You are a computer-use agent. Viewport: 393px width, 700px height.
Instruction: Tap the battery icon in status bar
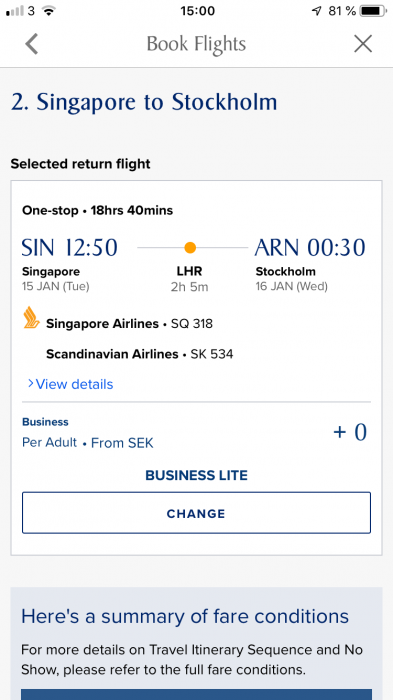tap(372, 11)
